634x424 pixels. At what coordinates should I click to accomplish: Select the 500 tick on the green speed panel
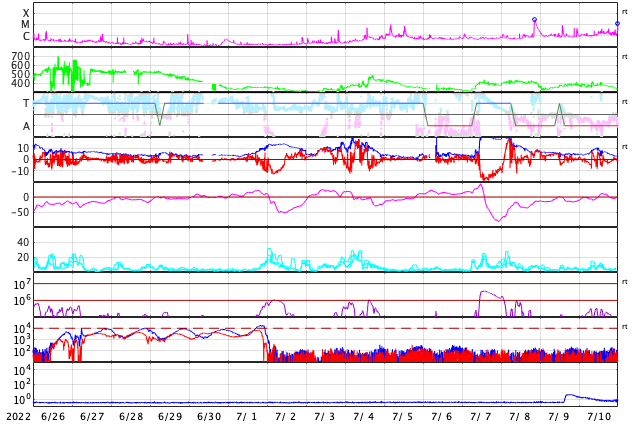pyautogui.click(x=21, y=74)
